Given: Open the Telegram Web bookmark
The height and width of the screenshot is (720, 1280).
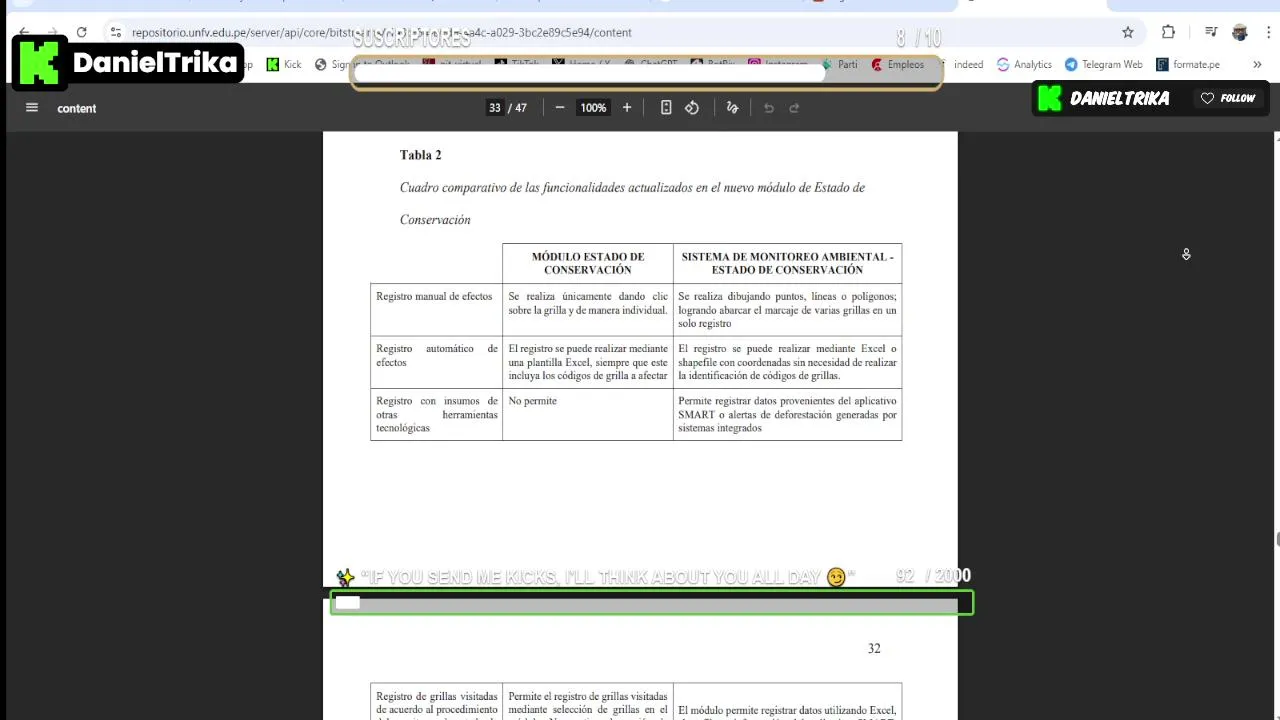Looking at the screenshot, I should click(1103, 64).
